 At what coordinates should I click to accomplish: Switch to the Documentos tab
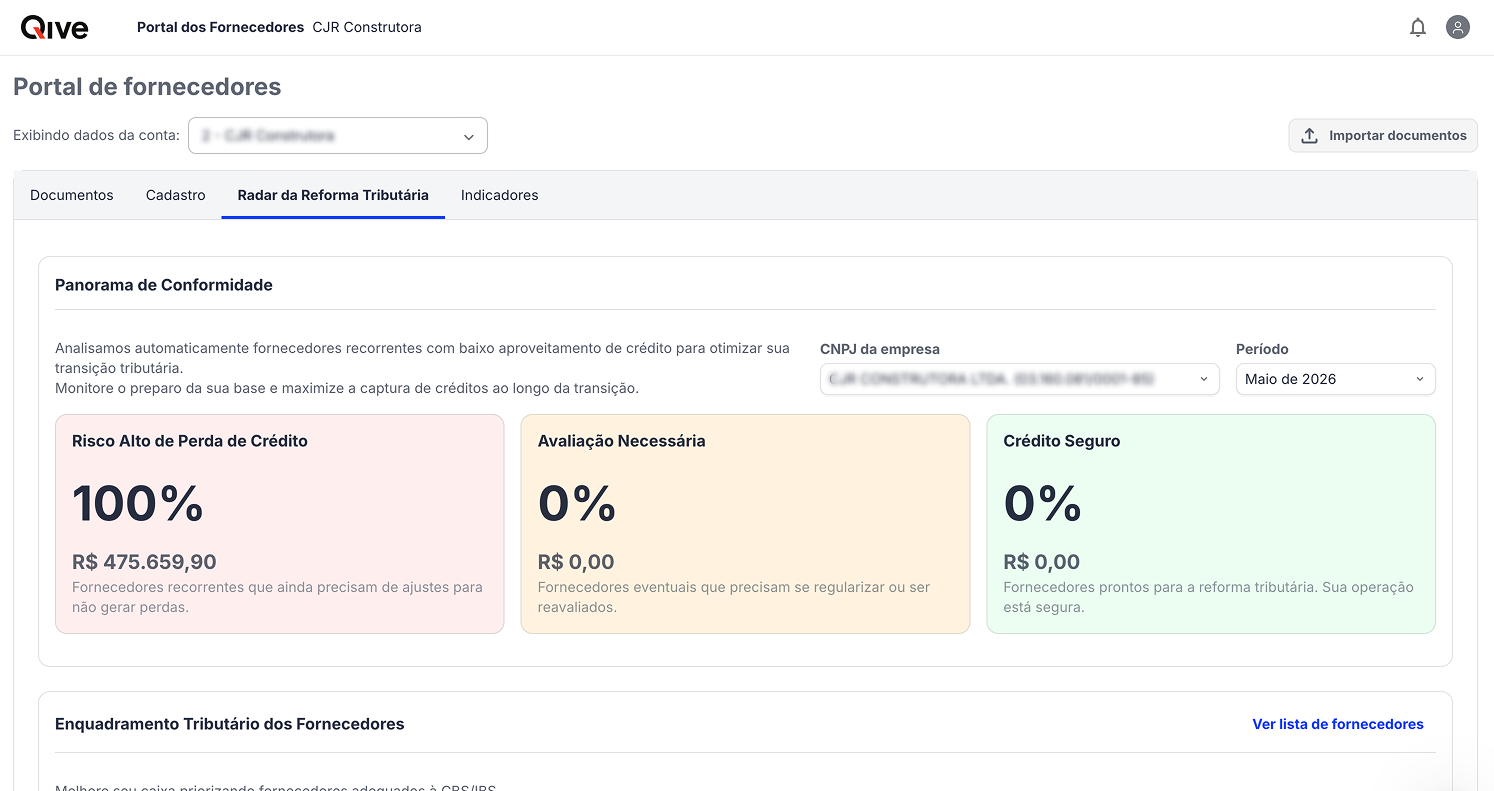pyautogui.click(x=72, y=195)
